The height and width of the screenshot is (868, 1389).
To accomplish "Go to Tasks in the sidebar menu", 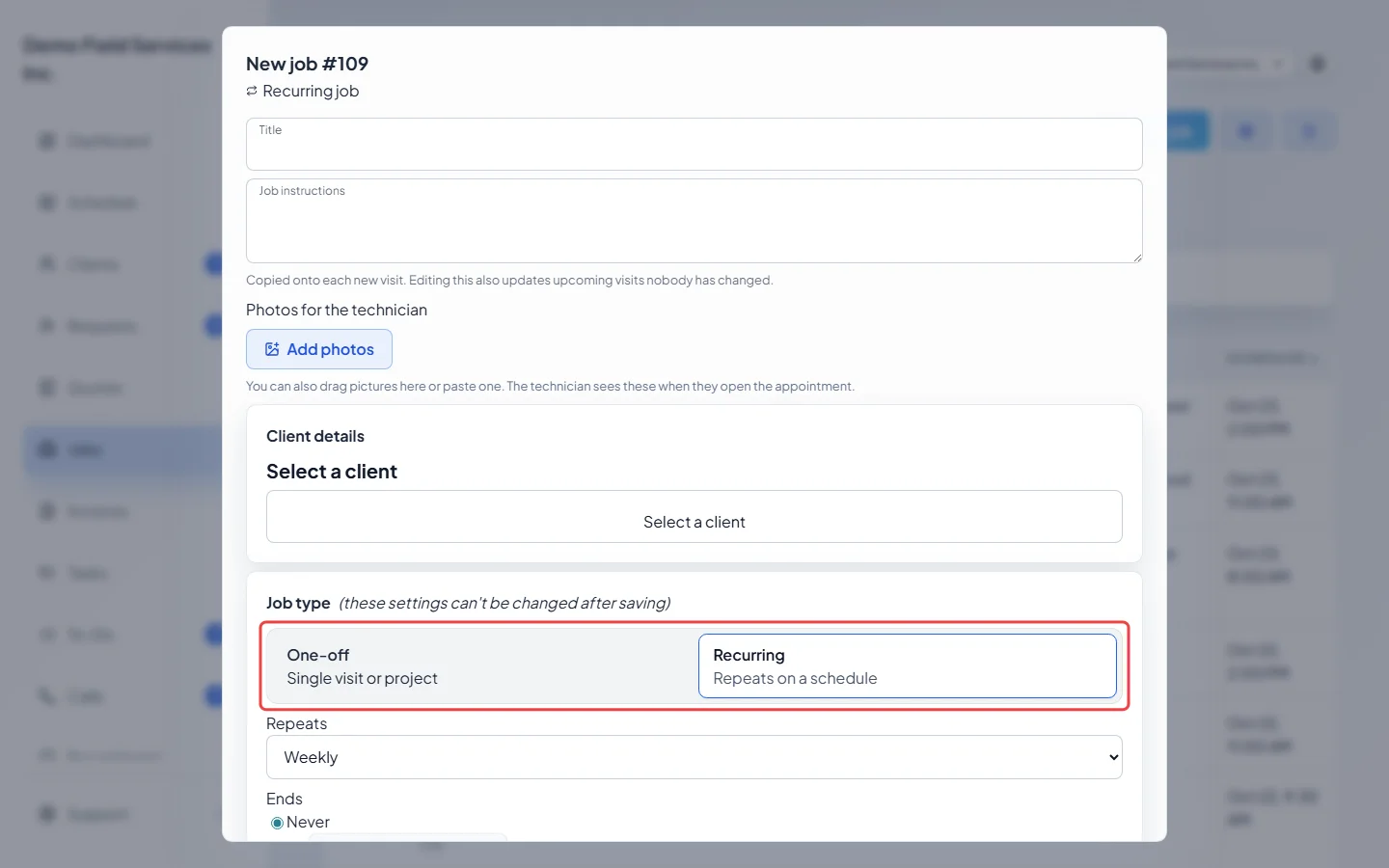I will pos(87,573).
